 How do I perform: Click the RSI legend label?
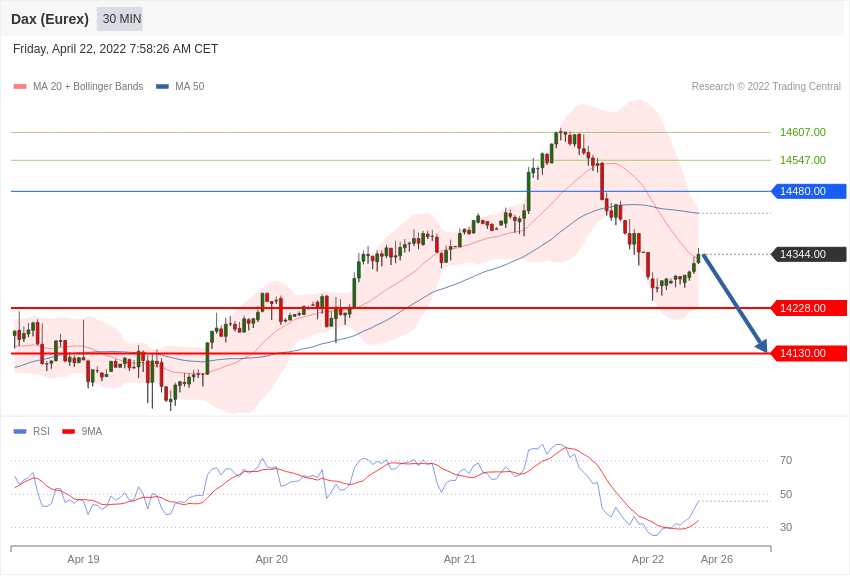click(x=41, y=431)
